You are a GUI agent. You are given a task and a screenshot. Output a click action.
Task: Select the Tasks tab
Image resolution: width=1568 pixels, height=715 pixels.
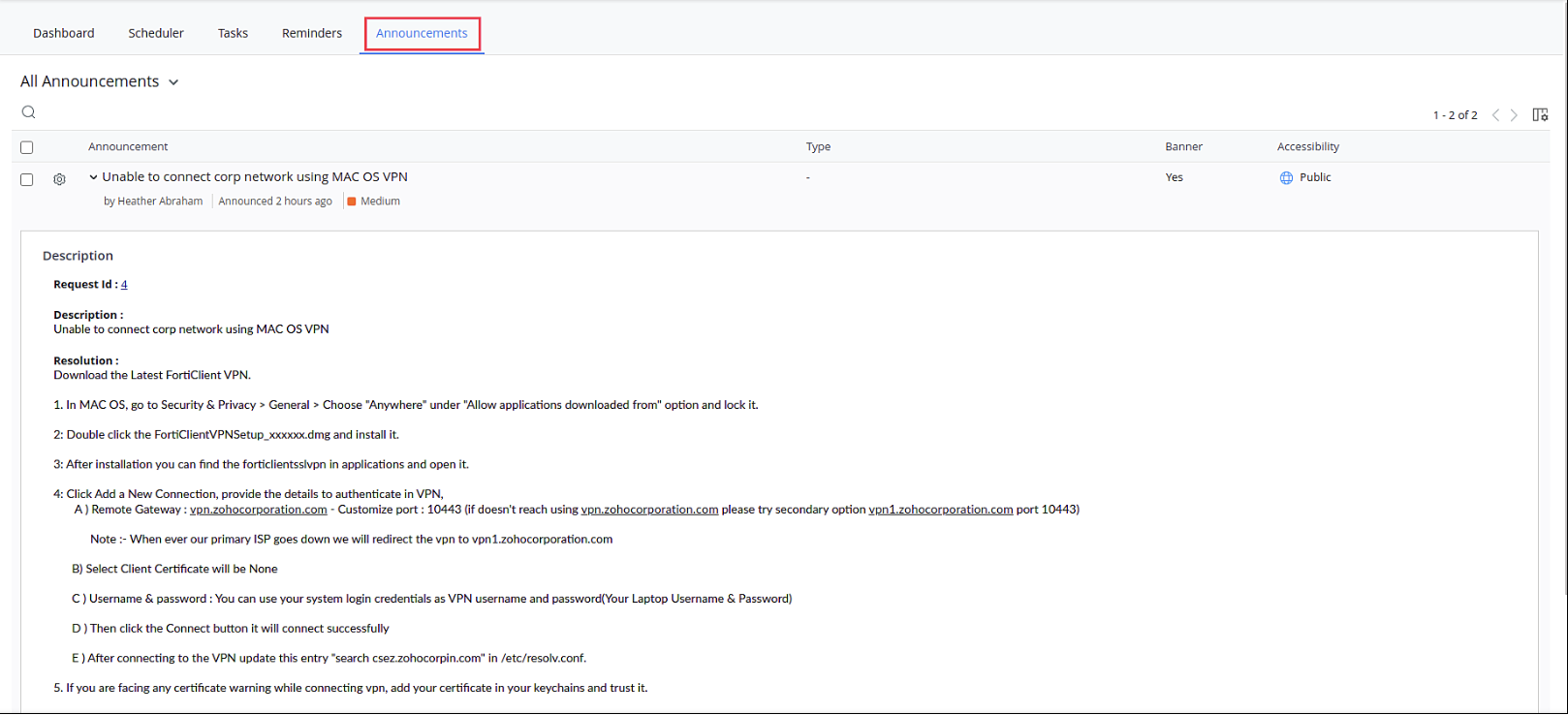pyautogui.click(x=233, y=33)
